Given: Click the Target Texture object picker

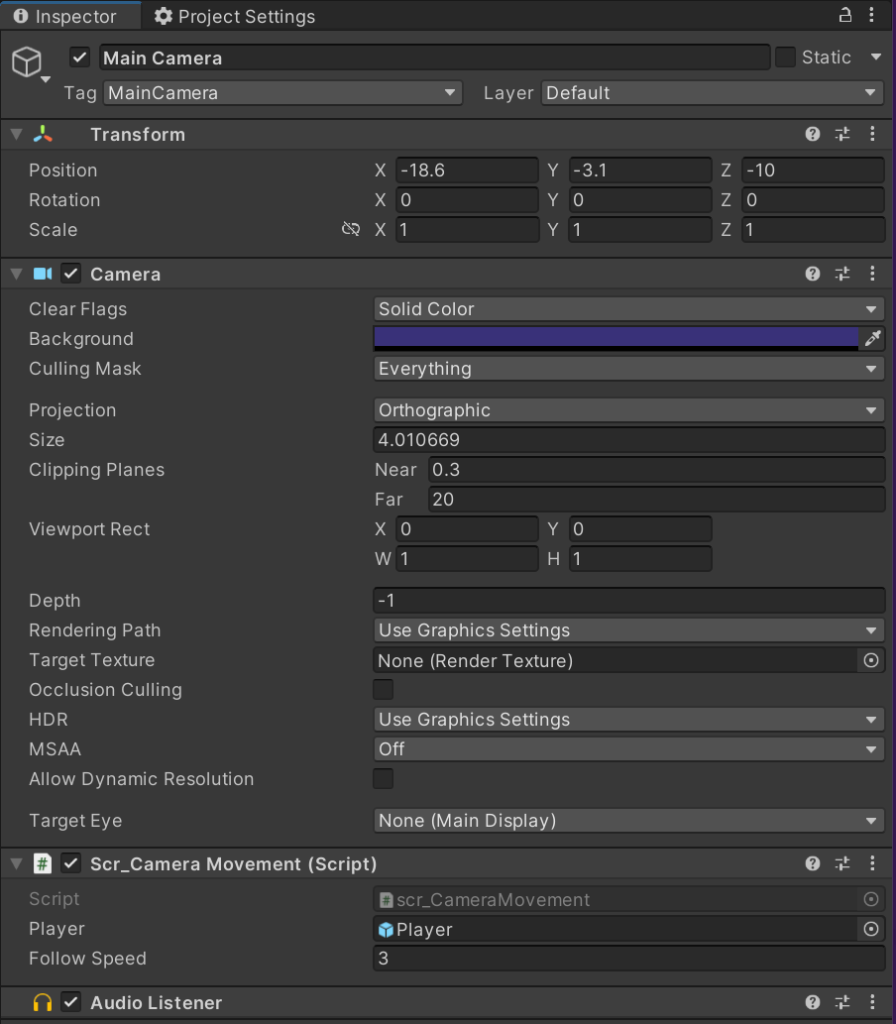Looking at the screenshot, I should (871, 660).
